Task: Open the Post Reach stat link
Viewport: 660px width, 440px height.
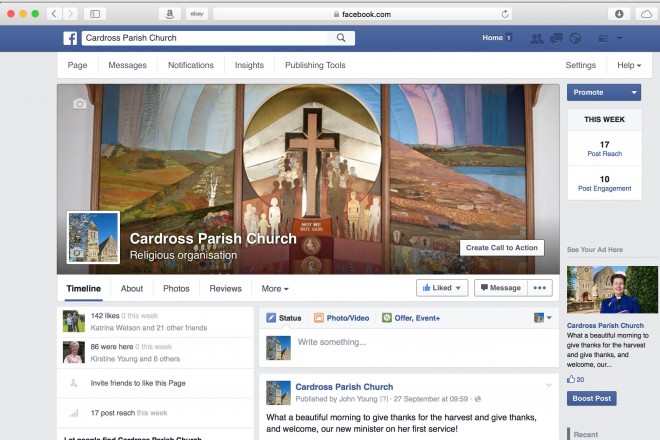Action: [604, 154]
